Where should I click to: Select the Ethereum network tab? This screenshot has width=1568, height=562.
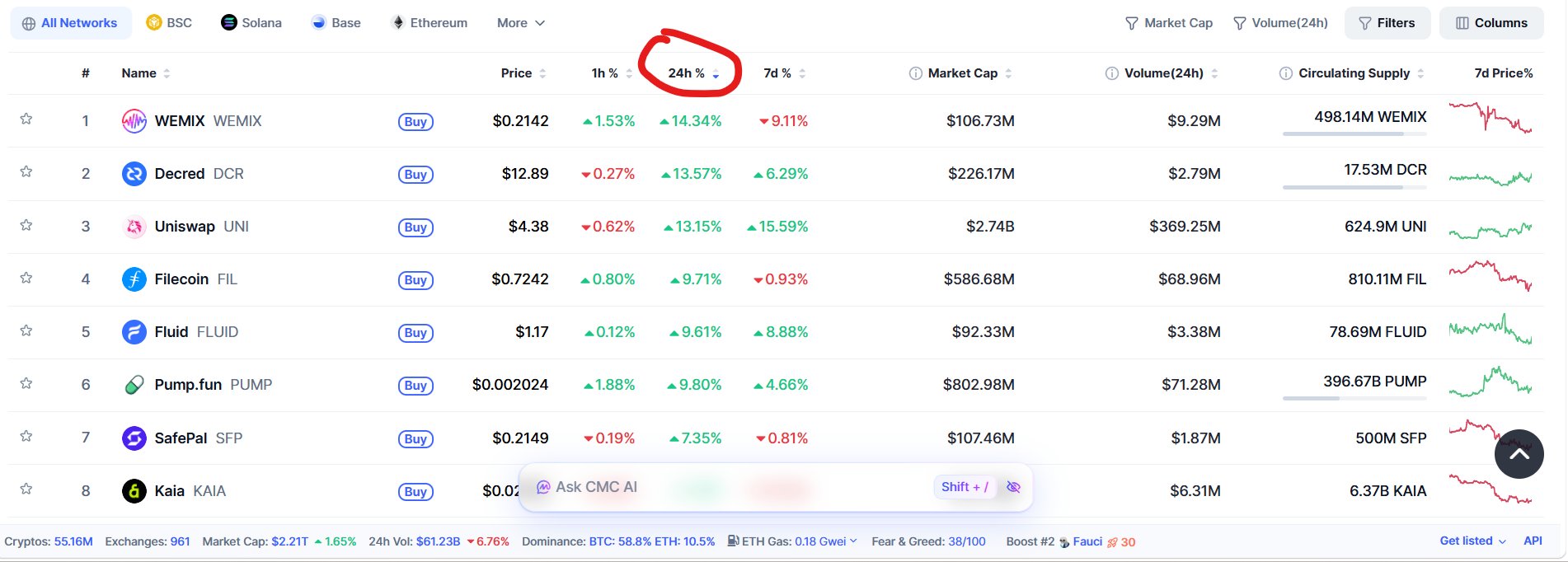tap(430, 23)
